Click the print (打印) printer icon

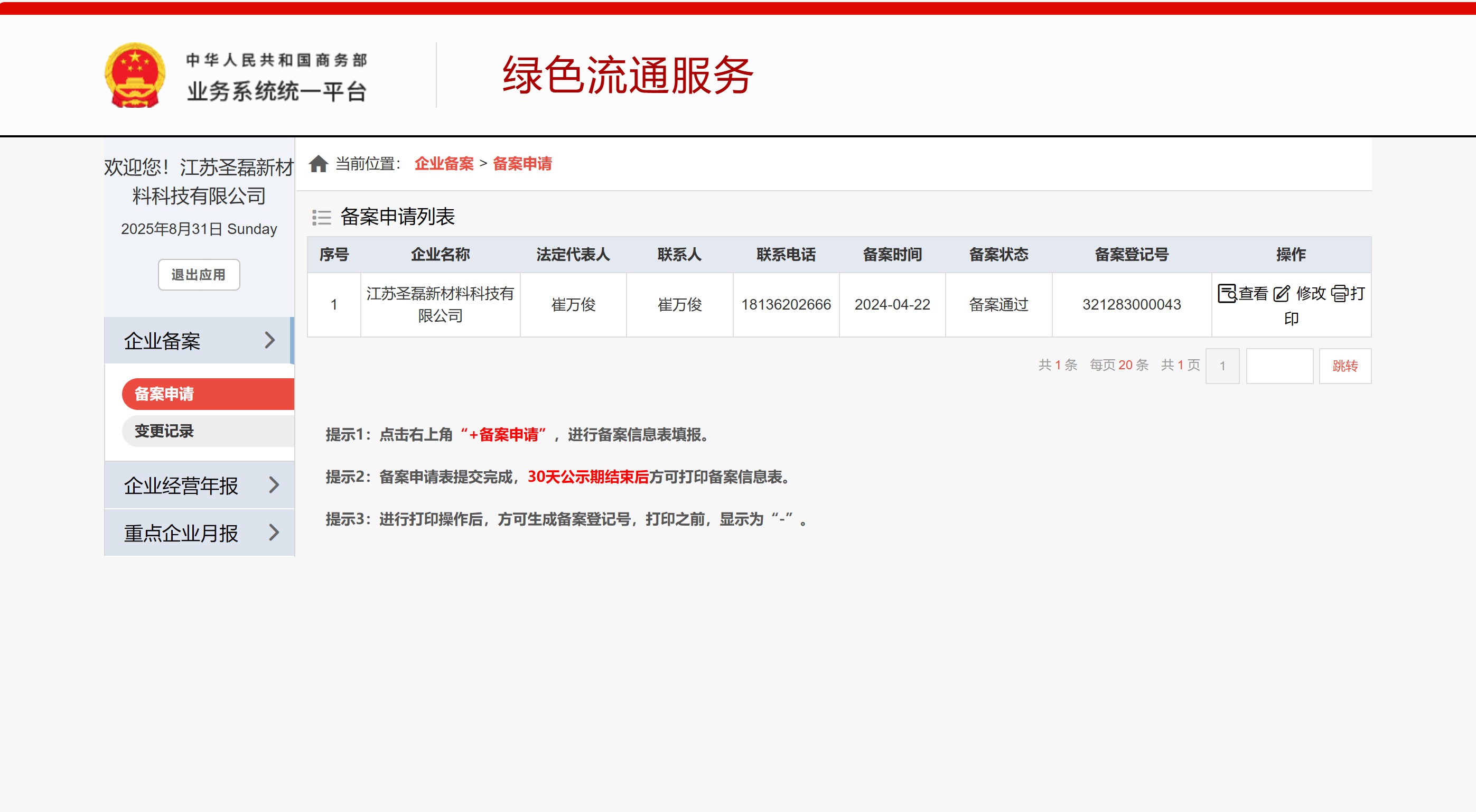click(1339, 293)
